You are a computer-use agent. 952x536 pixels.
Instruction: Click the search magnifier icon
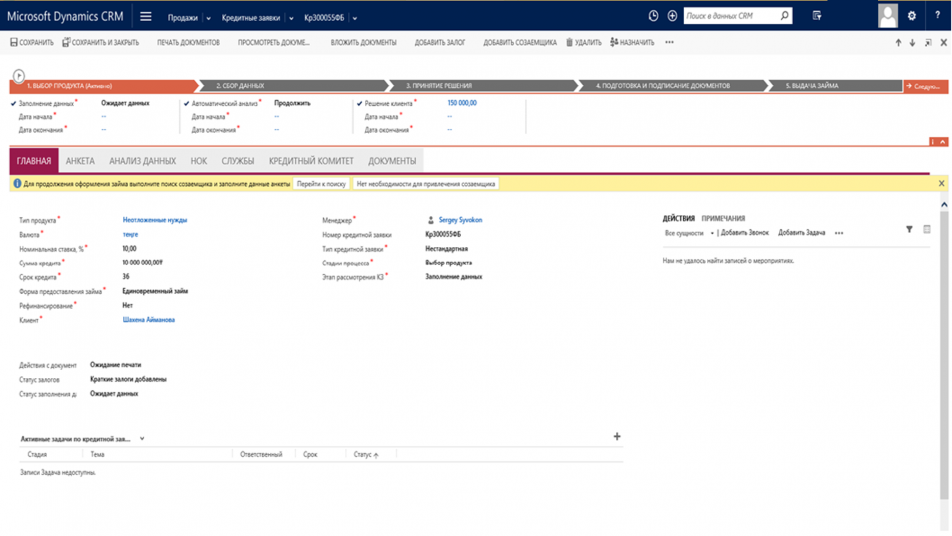[785, 16]
